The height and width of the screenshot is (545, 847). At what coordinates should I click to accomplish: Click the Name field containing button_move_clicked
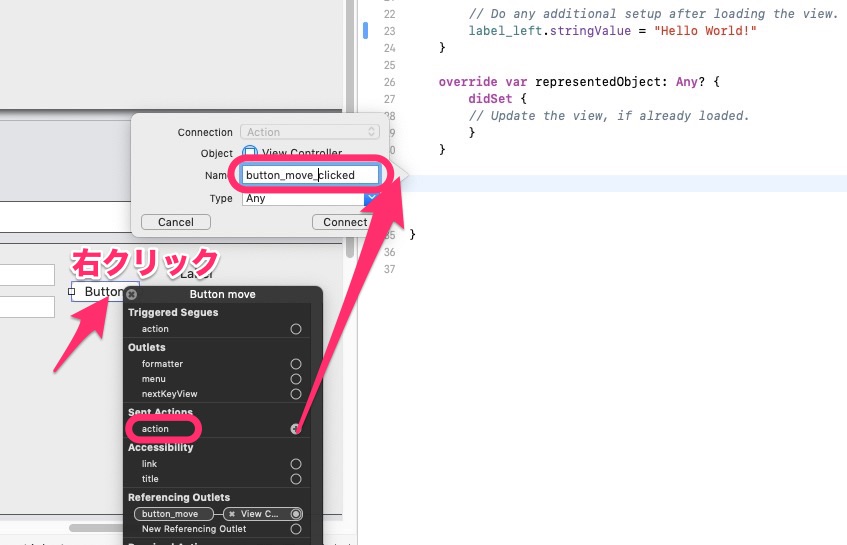click(x=310, y=175)
